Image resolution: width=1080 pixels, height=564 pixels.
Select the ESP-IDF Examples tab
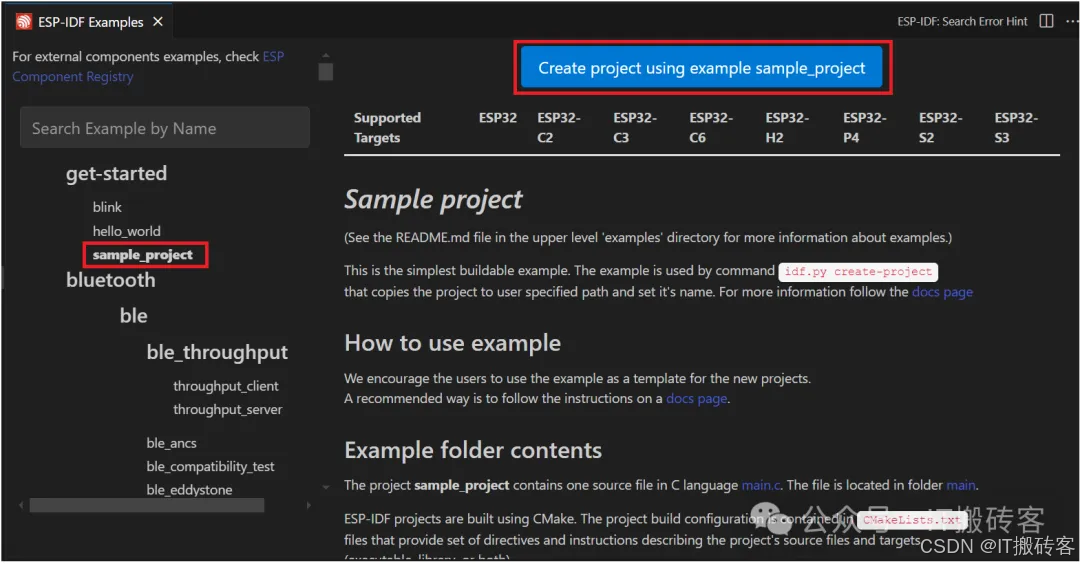(90, 22)
